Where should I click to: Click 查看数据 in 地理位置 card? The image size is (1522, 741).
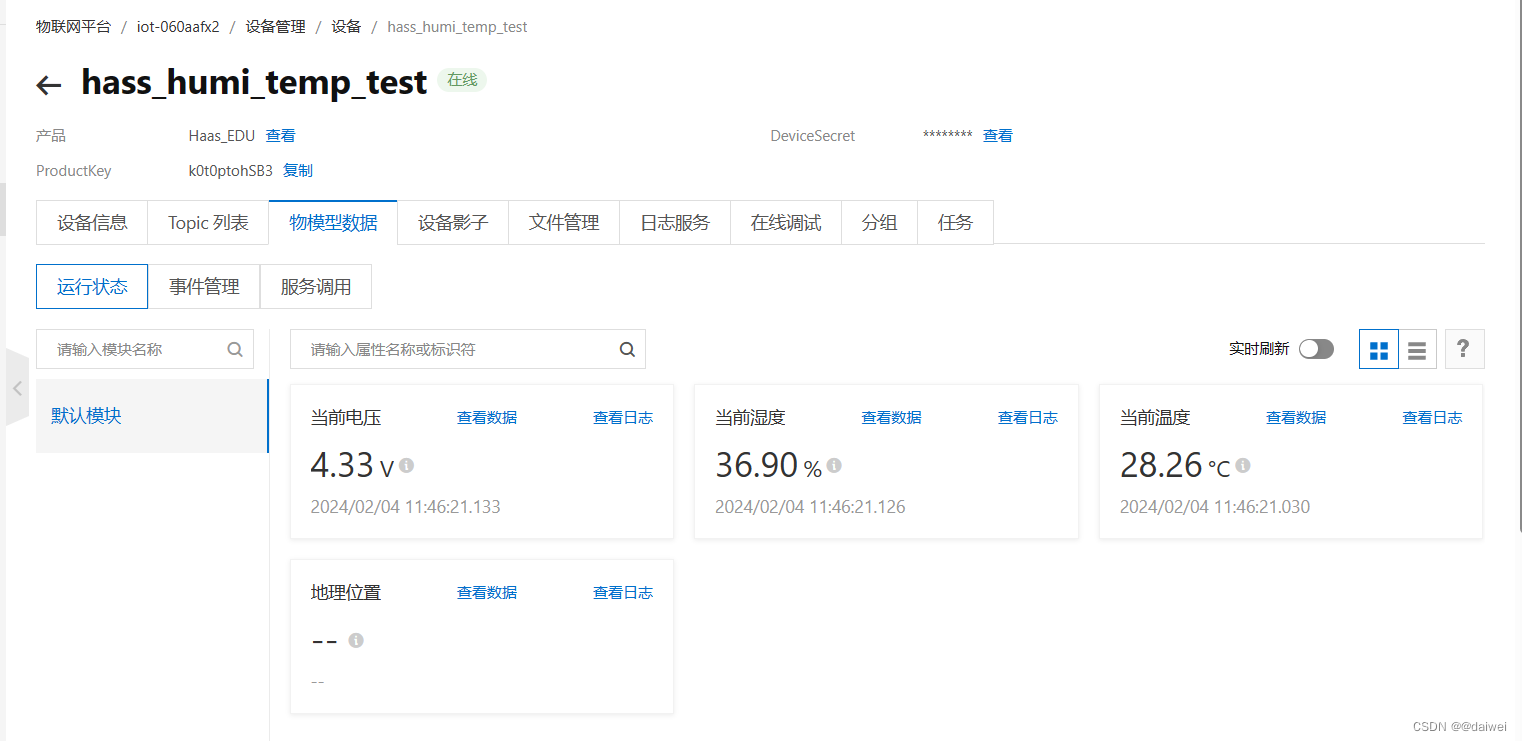click(487, 593)
